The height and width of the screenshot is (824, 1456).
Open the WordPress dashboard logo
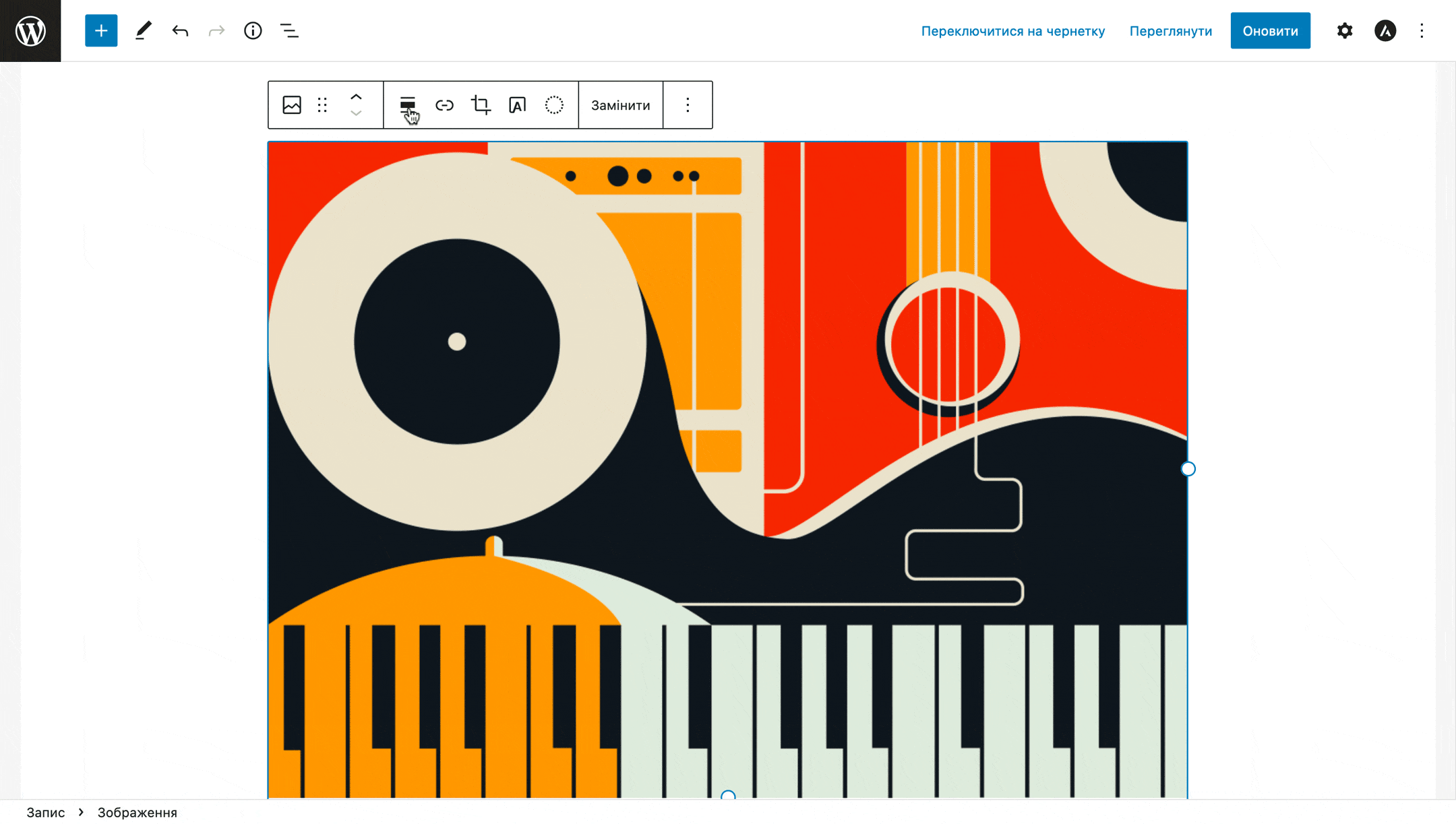[30, 30]
